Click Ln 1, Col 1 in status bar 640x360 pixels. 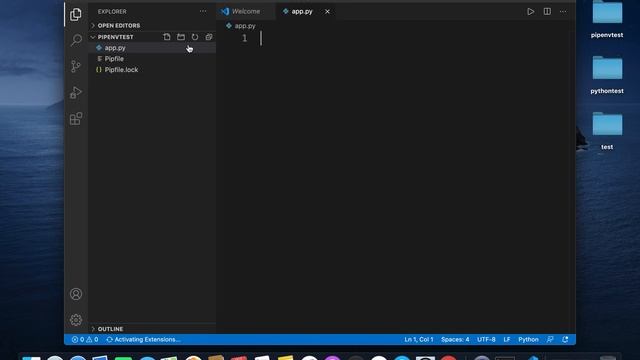(419, 339)
